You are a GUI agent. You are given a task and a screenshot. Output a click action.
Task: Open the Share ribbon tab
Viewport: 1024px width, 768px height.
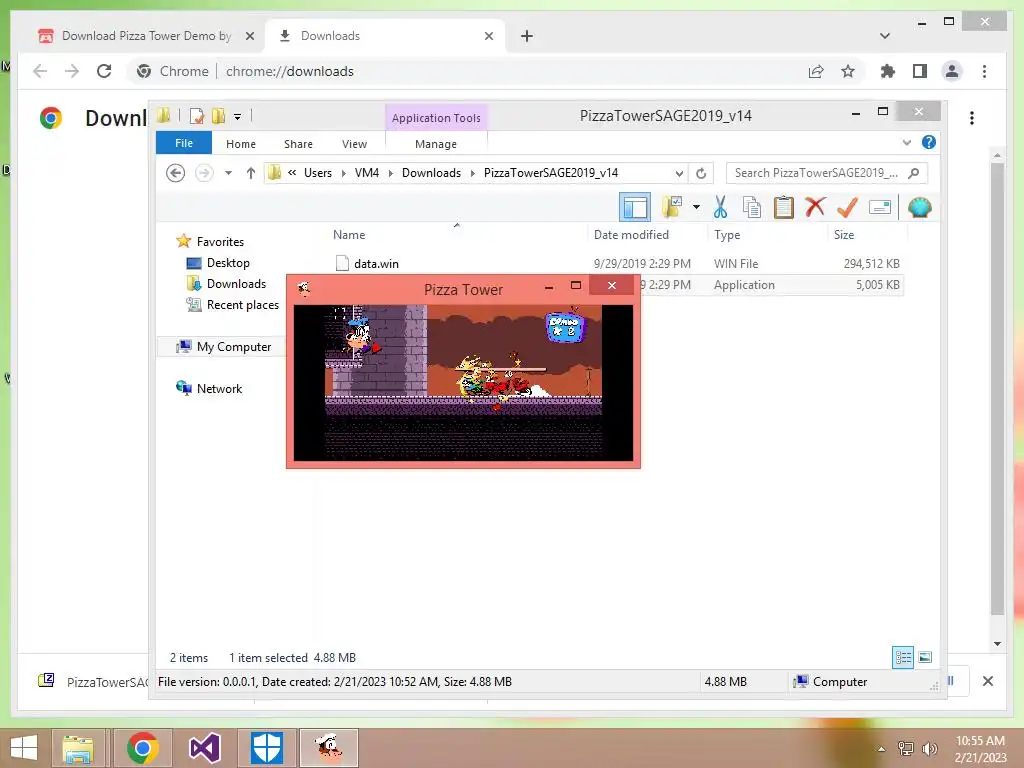click(x=298, y=144)
